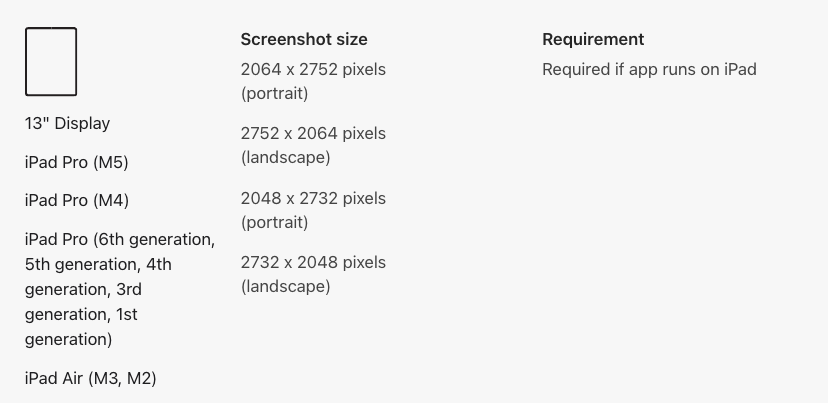
Task: Click the "iPad Pro (6th generation," line
Action: tap(119, 239)
